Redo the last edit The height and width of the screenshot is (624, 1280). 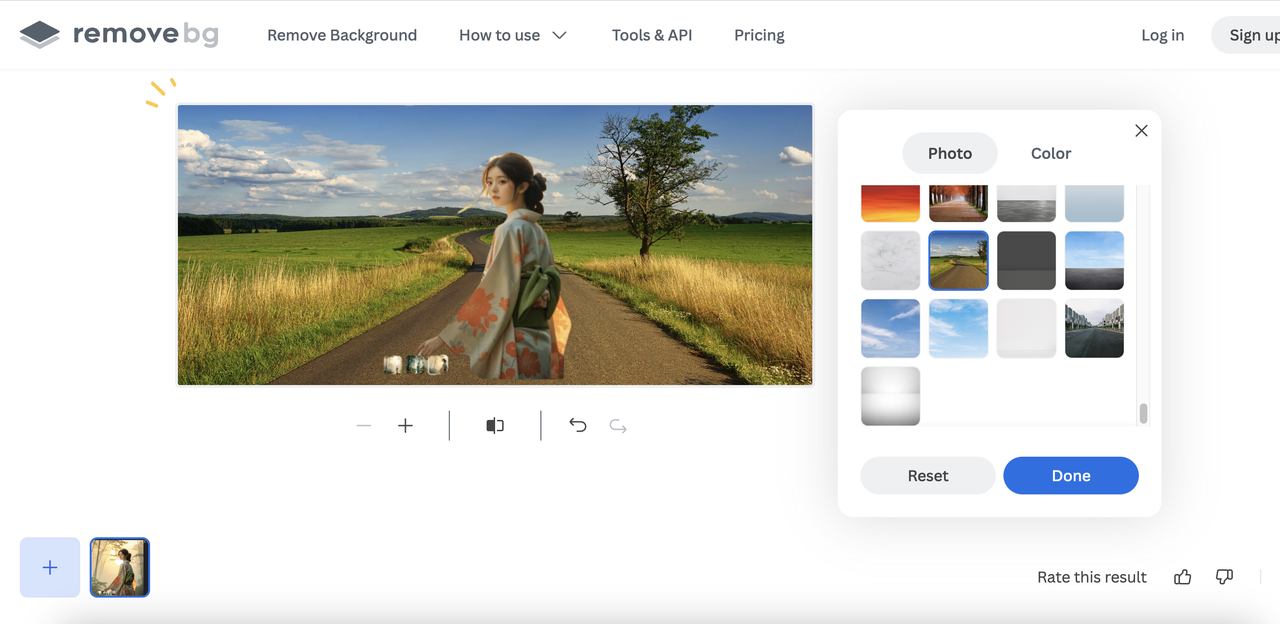[618, 426]
